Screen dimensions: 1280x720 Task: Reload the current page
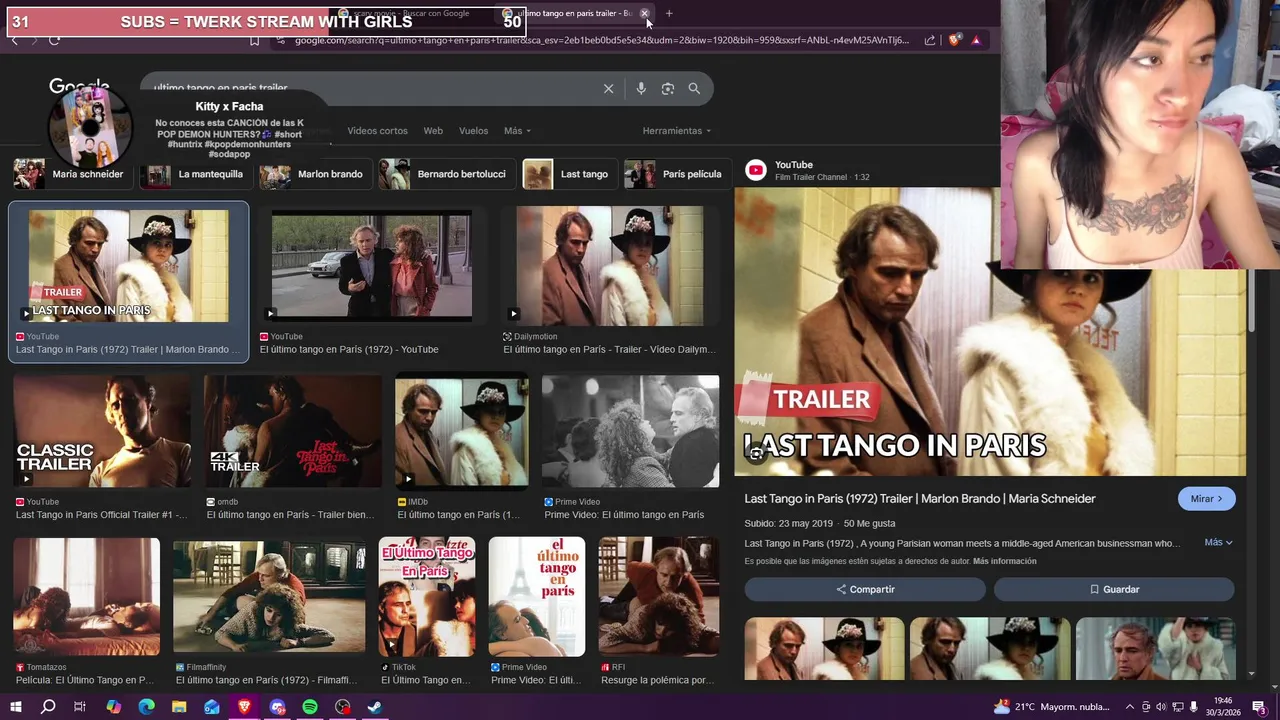click(54, 40)
